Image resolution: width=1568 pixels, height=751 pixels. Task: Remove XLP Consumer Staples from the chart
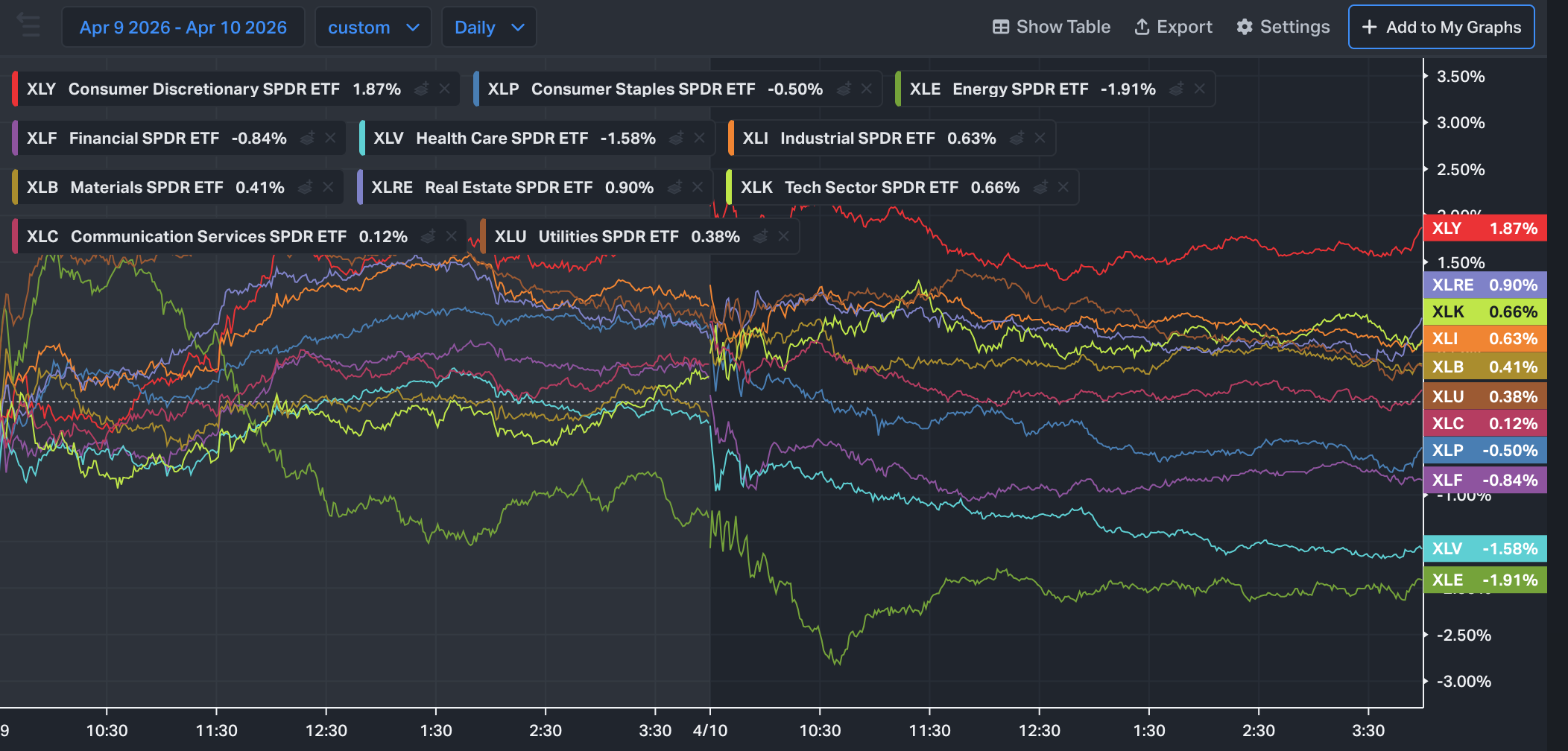coord(867,89)
